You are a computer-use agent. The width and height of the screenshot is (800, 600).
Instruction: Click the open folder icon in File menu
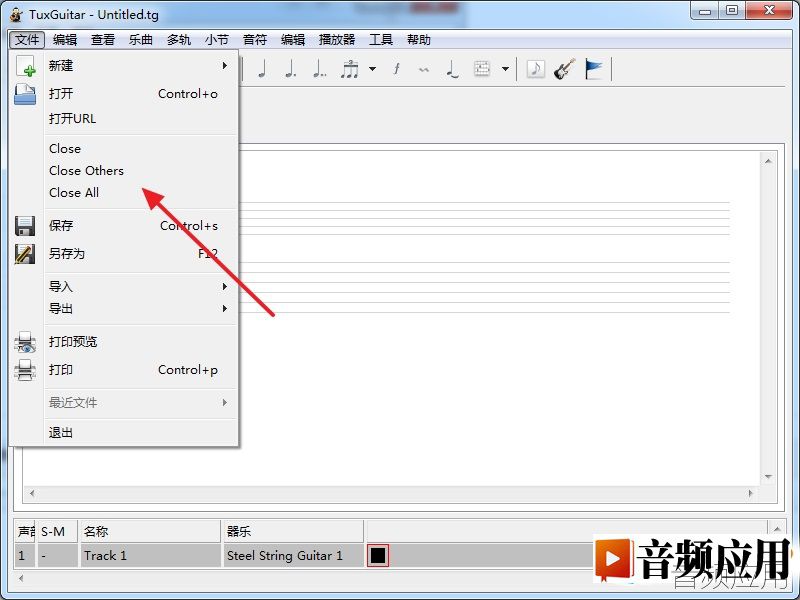click(25, 94)
